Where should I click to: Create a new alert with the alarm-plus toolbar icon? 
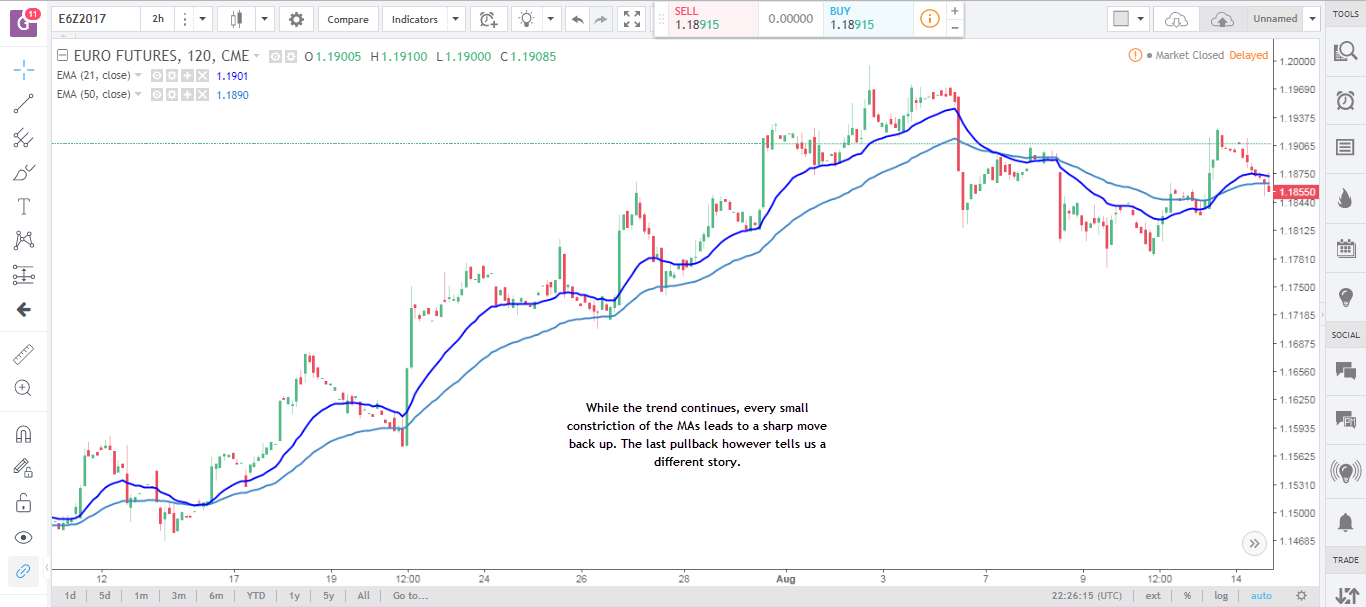488,18
